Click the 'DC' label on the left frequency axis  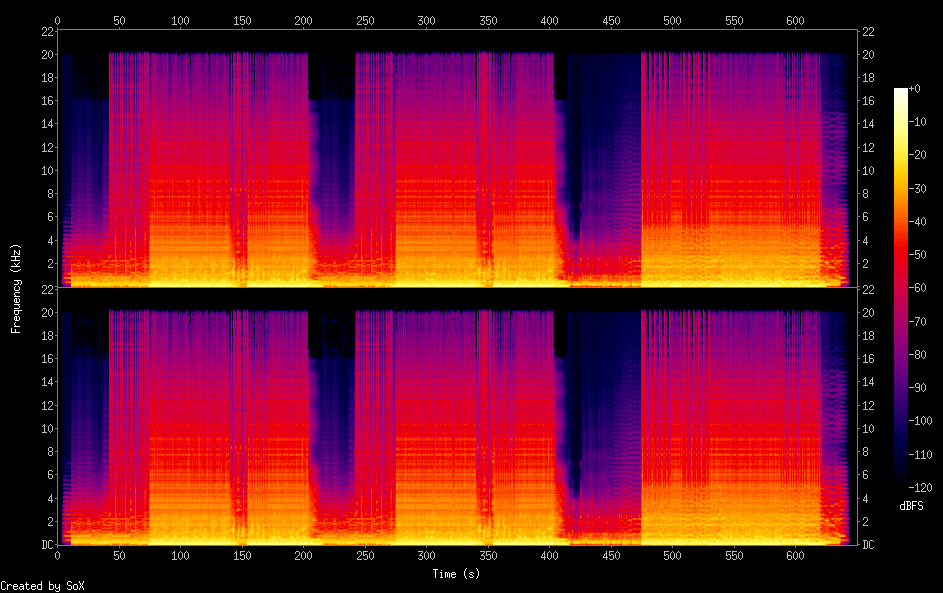click(x=48, y=544)
